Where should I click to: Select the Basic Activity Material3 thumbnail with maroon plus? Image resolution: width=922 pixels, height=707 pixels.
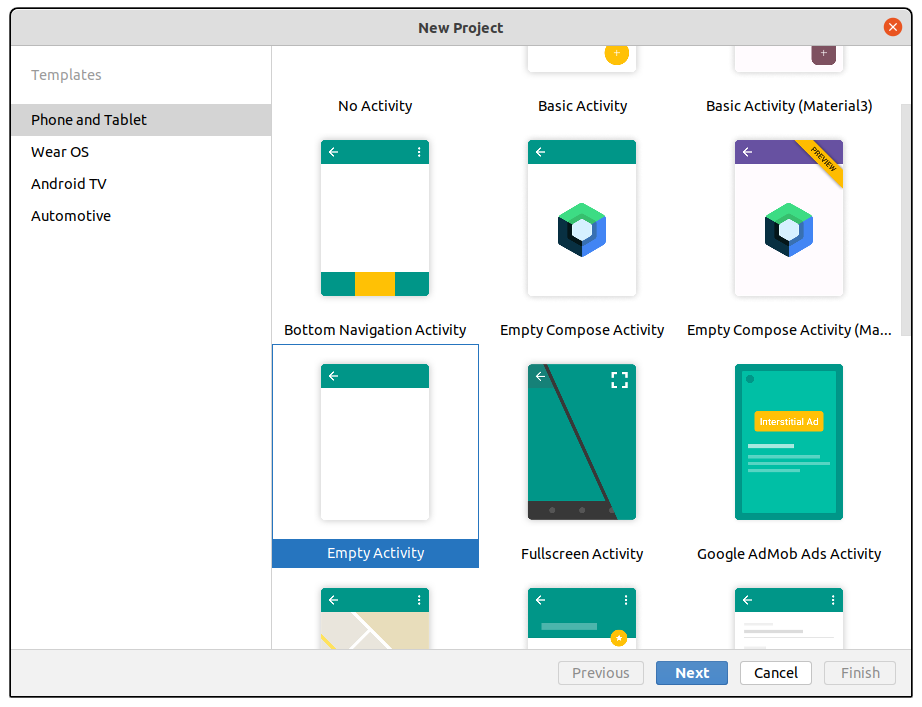click(x=789, y=59)
